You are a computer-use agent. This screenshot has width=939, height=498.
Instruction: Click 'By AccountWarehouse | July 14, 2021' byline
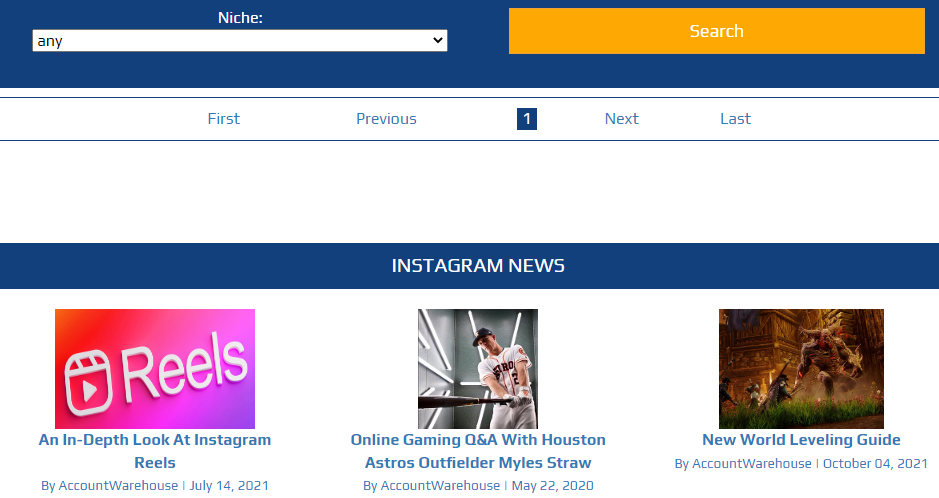click(x=155, y=485)
